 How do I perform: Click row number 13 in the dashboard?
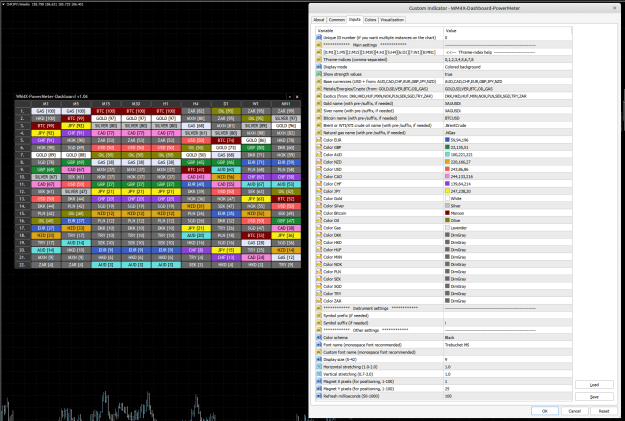[x=23, y=199]
